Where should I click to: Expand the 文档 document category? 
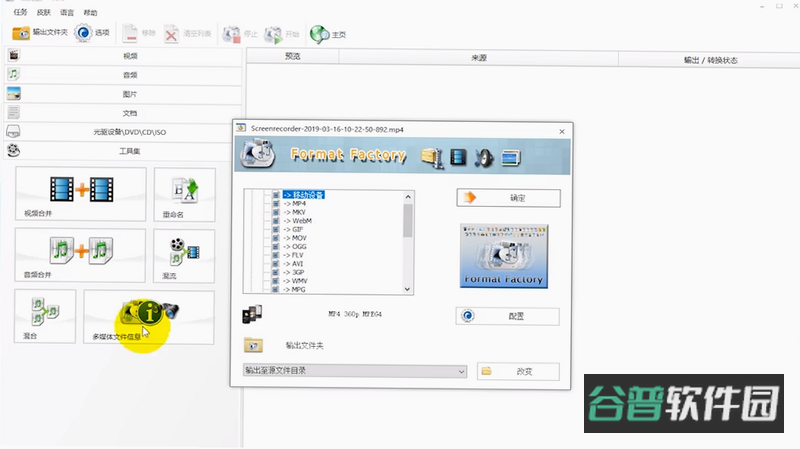[x=123, y=113]
